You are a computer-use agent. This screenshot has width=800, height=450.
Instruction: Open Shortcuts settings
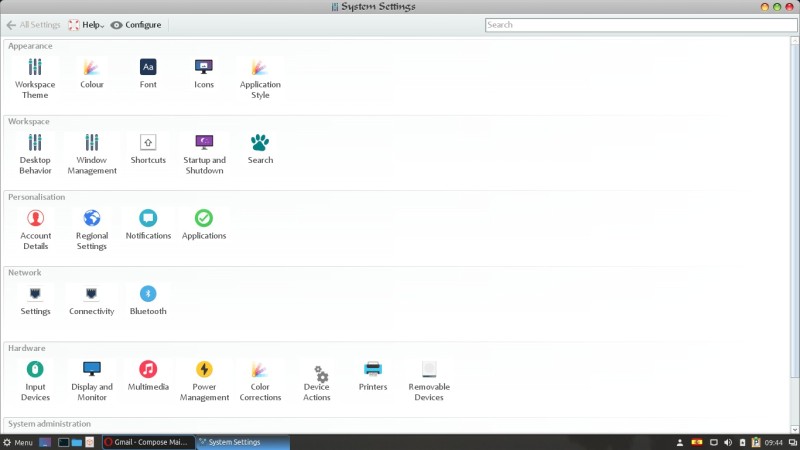point(148,149)
